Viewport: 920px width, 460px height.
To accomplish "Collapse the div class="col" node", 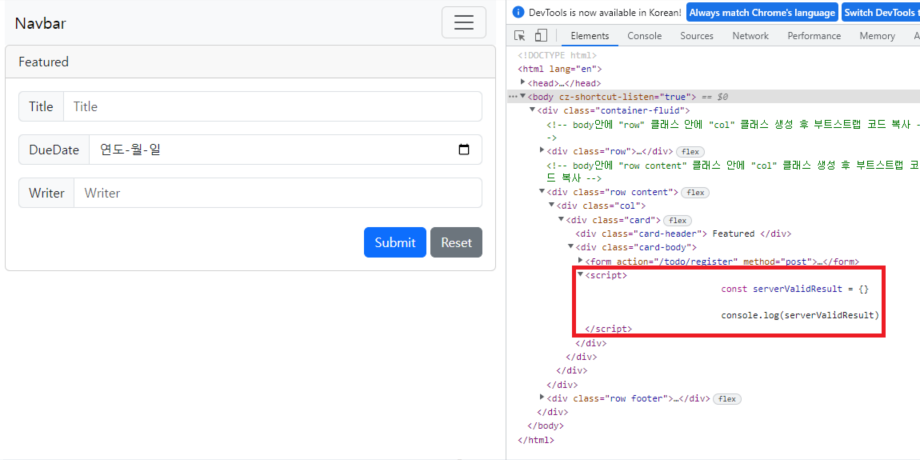I will tap(551, 205).
